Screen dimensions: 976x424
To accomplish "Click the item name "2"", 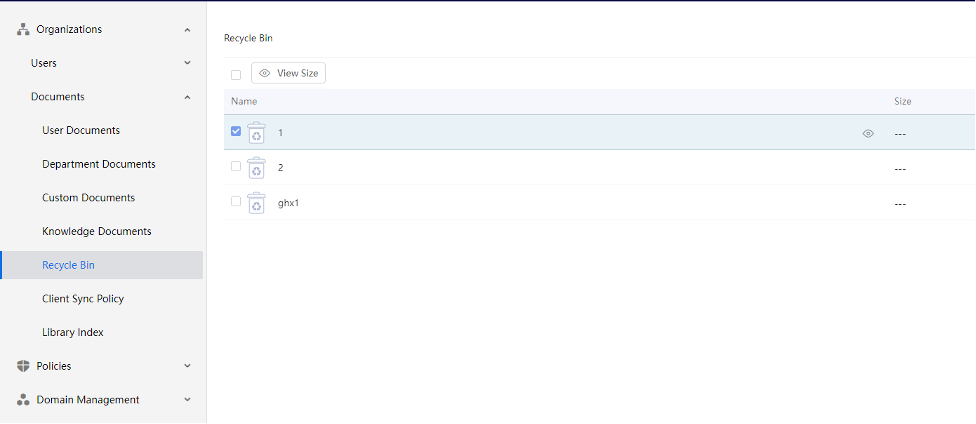I will [x=281, y=167].
